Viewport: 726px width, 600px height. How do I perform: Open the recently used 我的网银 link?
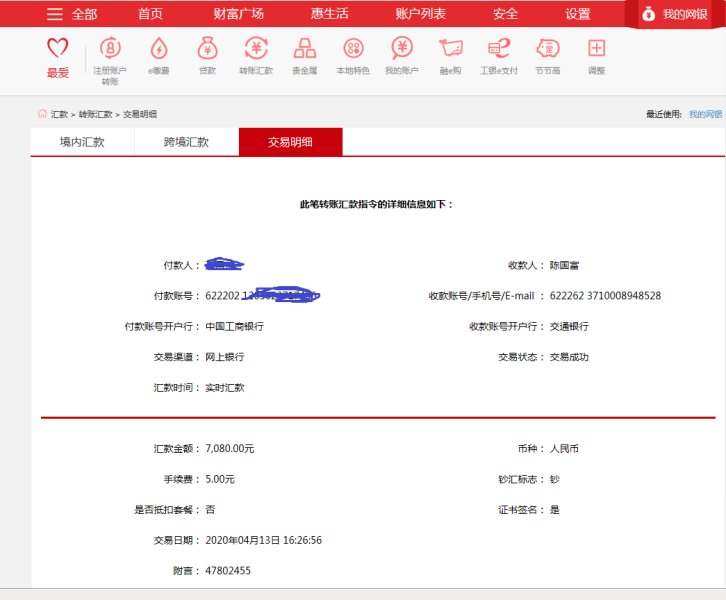705,114
